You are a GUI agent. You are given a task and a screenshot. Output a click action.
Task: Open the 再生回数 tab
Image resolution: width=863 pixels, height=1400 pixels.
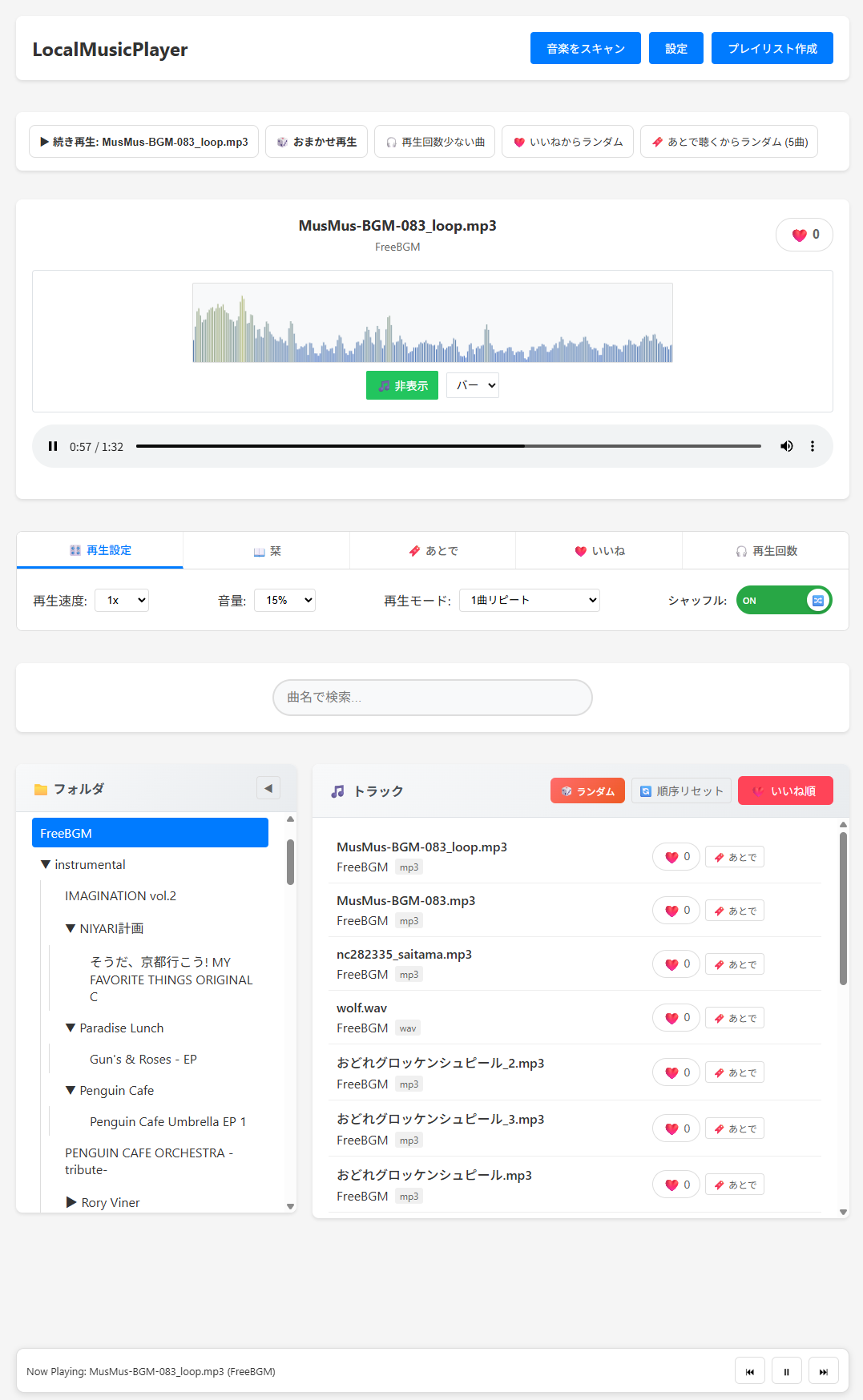(765, 551)
